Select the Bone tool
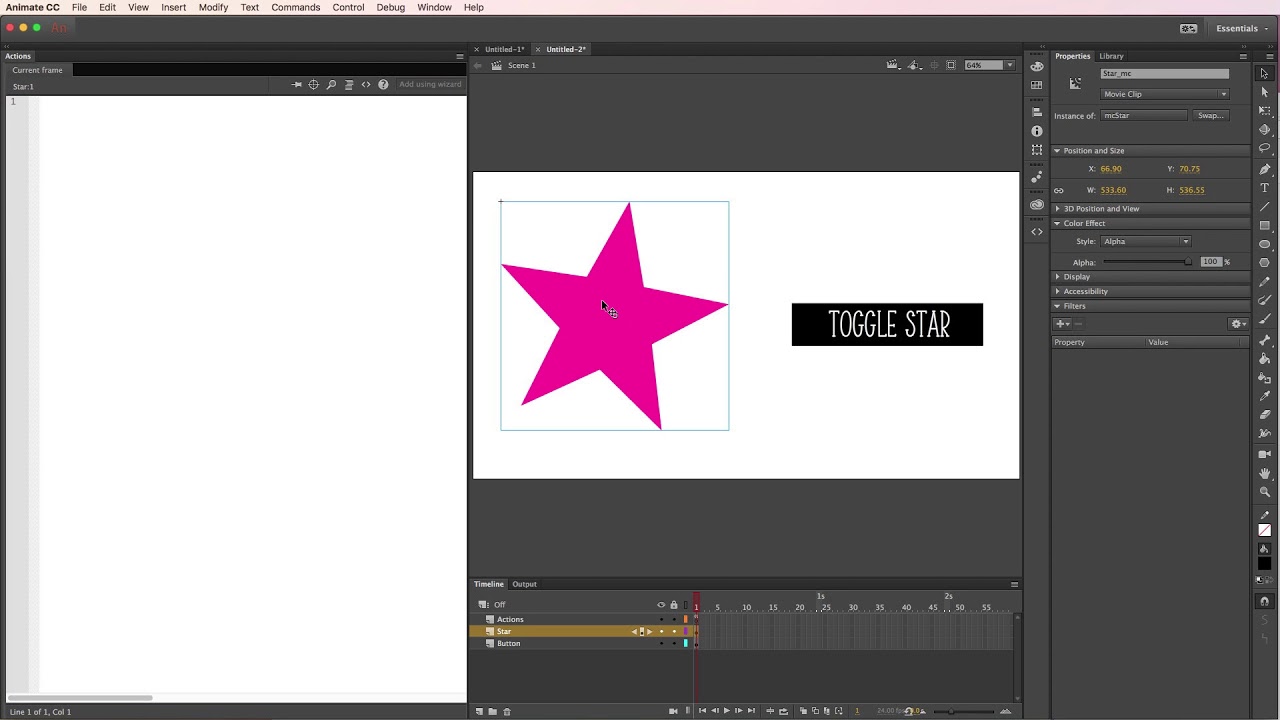1280x720 pixels. pyautogui.click(x=1264, y=339)
